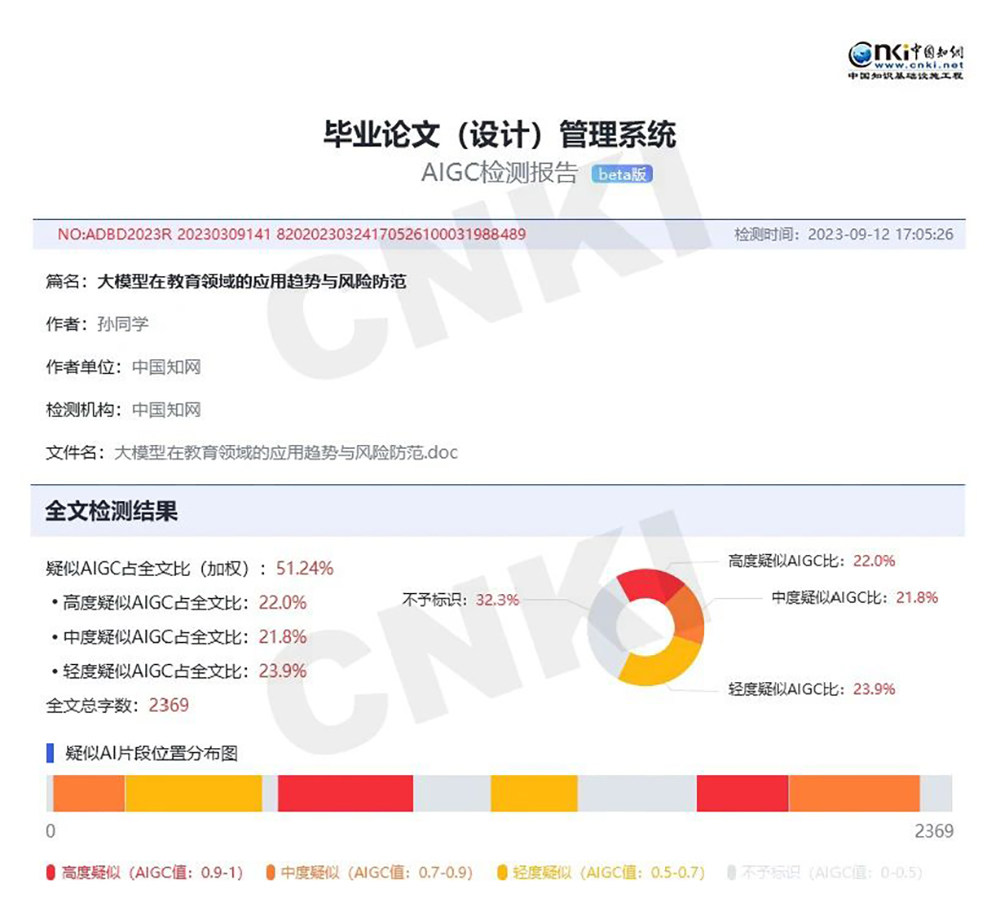Click the 不予标识 32.3% chart label
This screenshot has height=906, width=1000.
460,600
